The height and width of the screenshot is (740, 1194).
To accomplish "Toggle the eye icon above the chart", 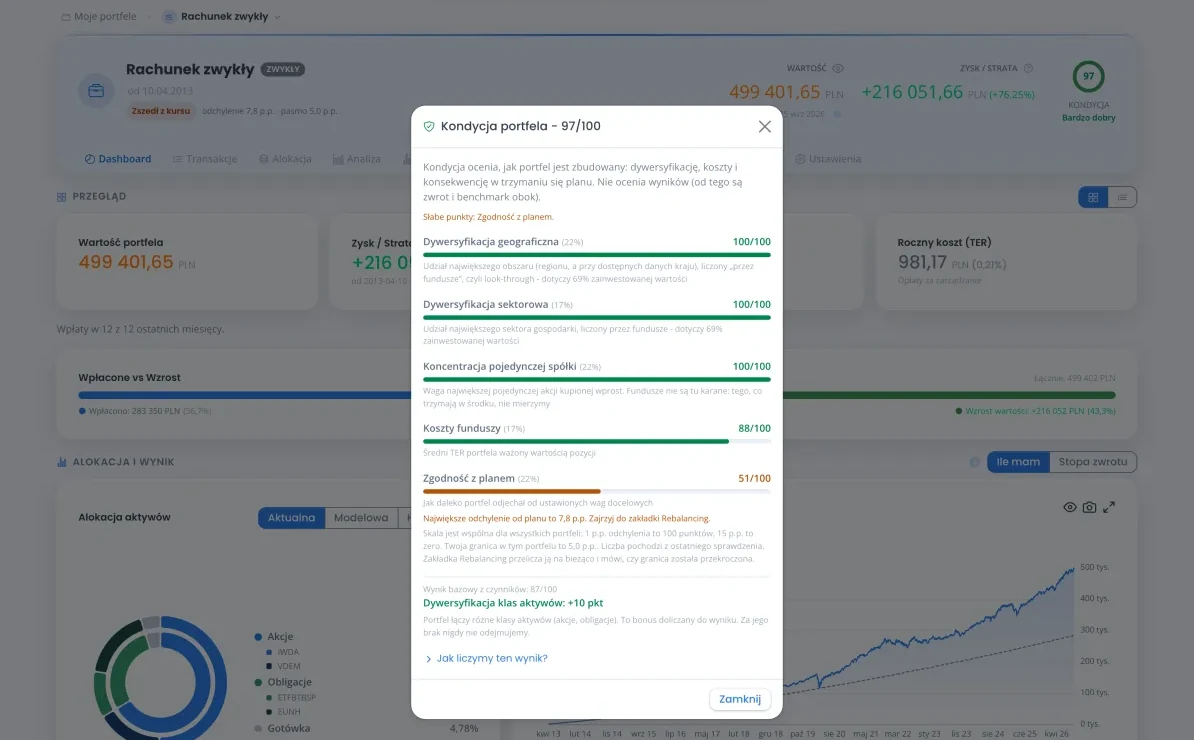I will 1070,507.
